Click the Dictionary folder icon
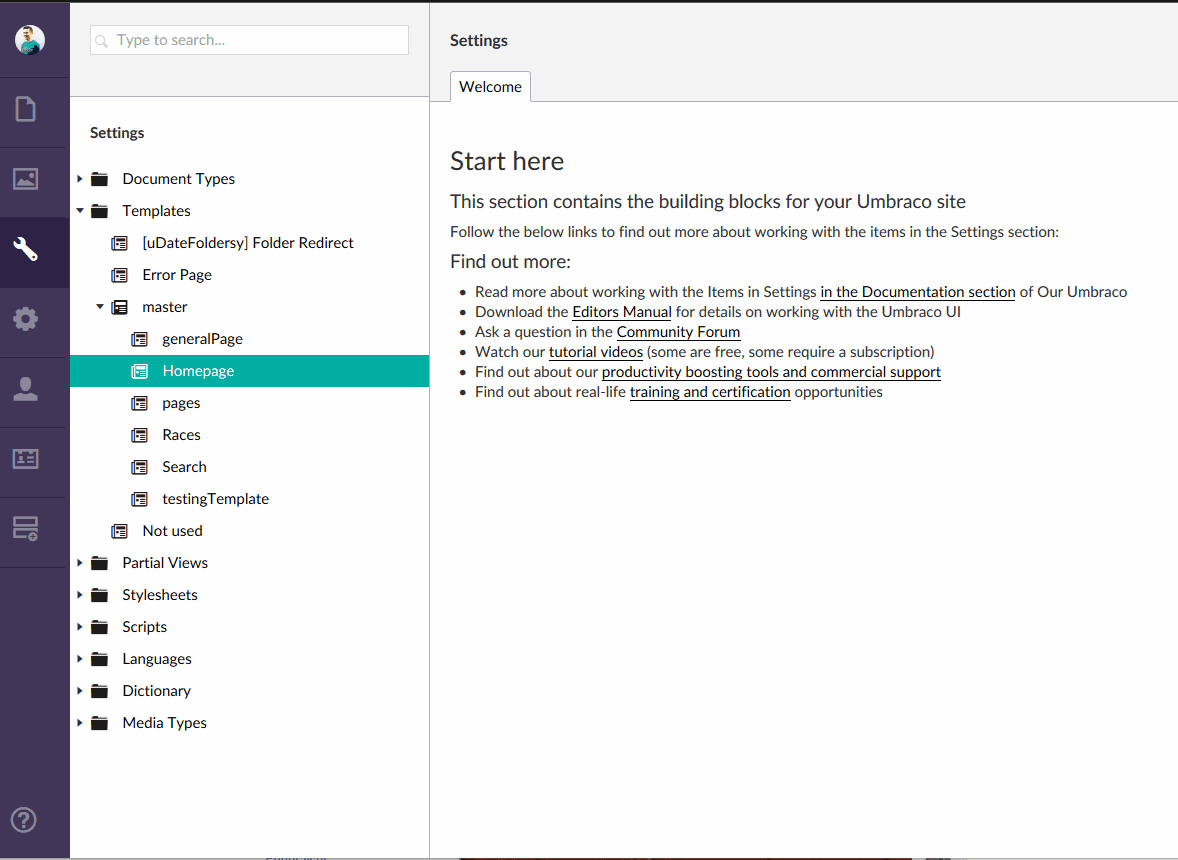Image resolution: width=1178 pixels, height=860 pixels. (99, 691)
